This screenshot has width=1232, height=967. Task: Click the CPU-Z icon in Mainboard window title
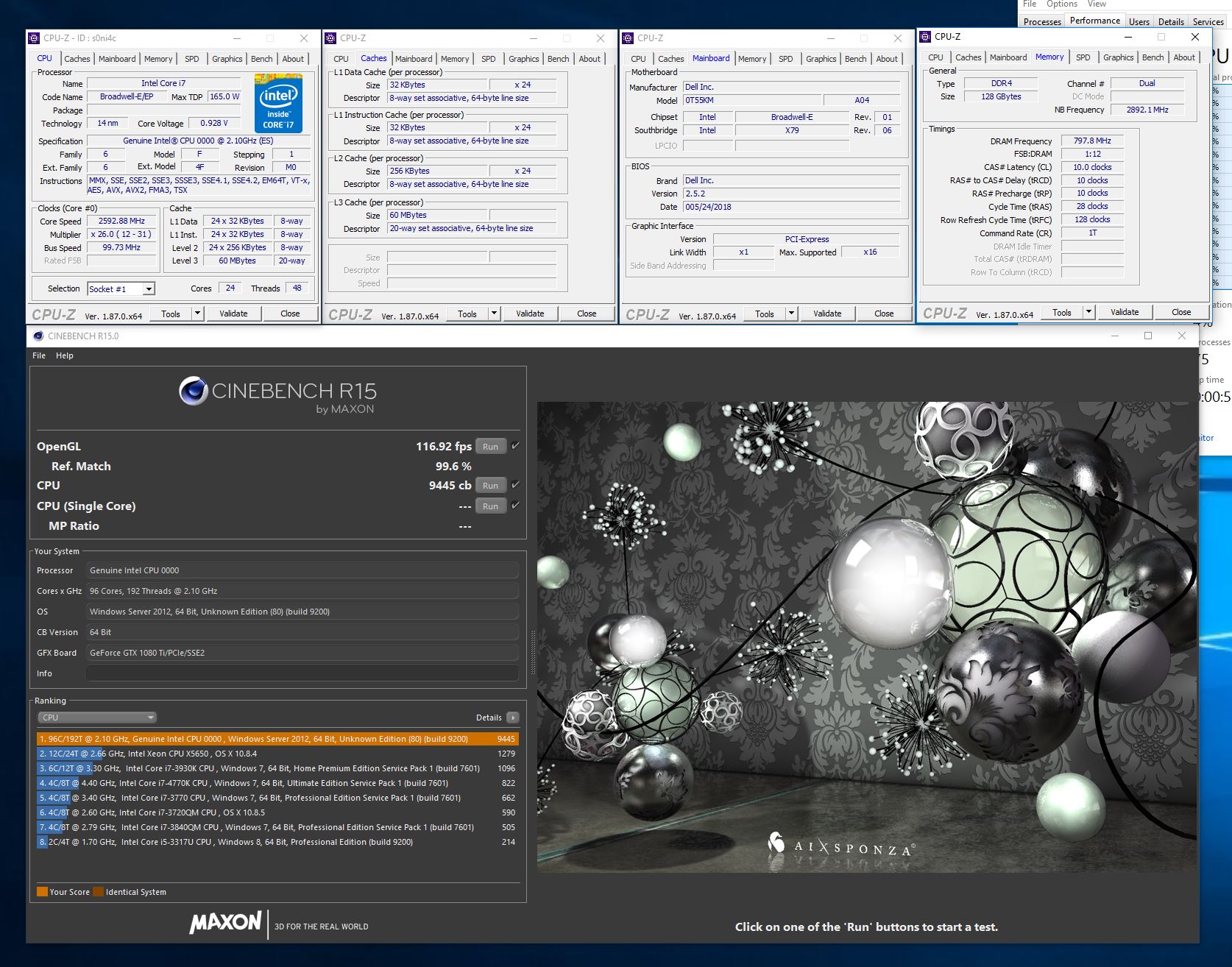[x=628, y=38]
